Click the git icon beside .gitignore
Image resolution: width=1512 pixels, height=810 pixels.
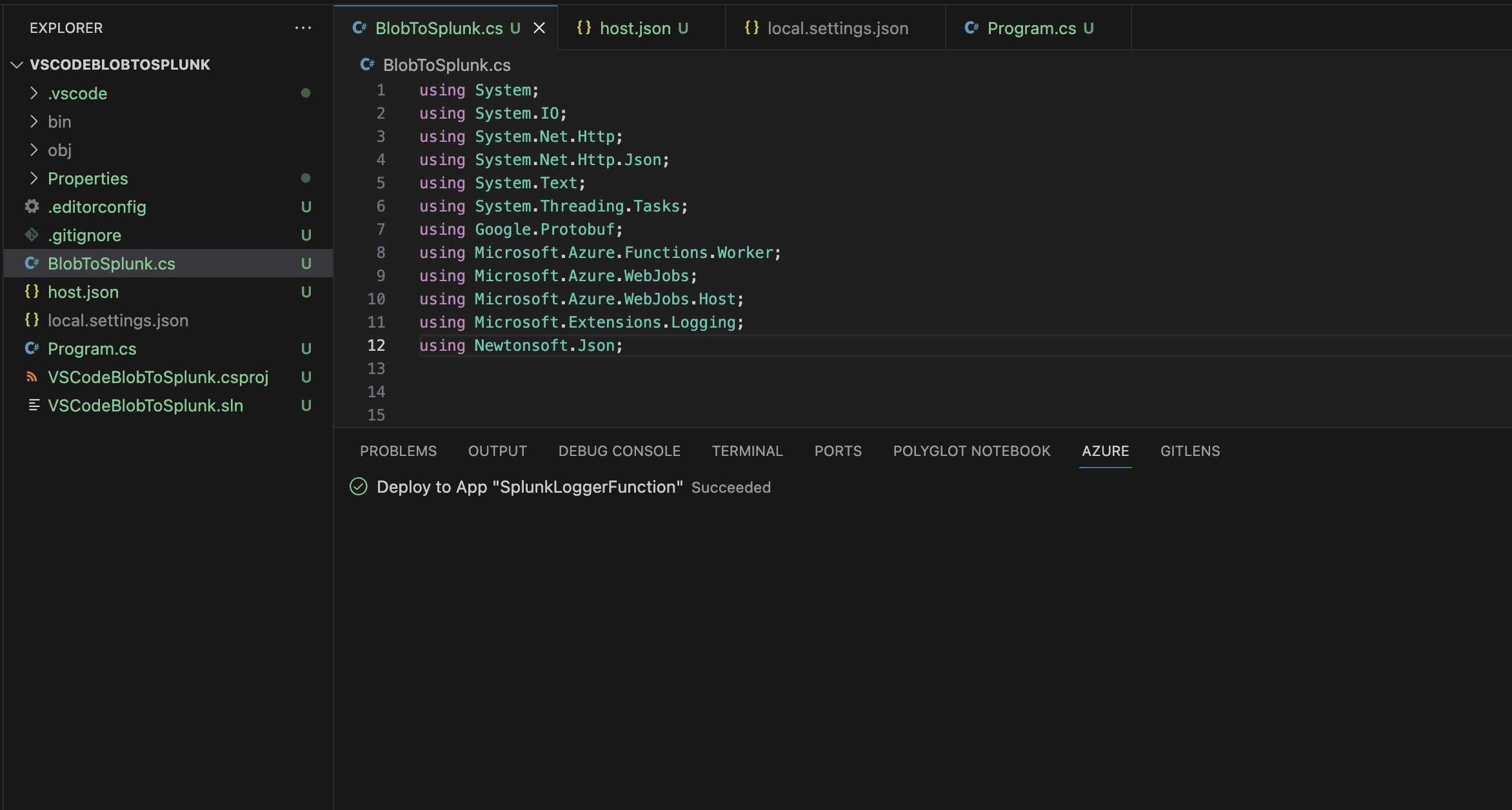(32, 235)
